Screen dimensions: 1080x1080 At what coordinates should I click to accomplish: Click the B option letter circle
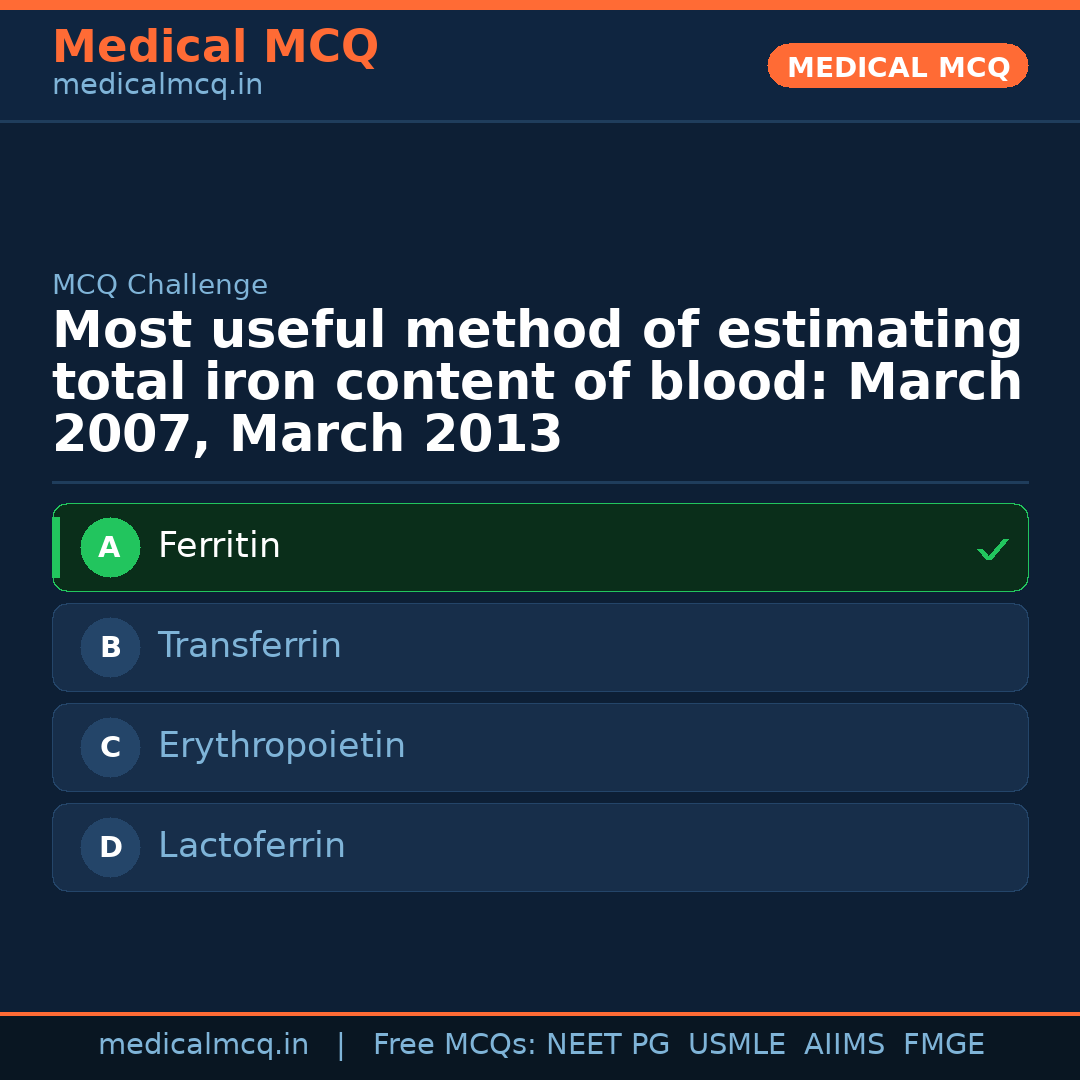point(110,647)
